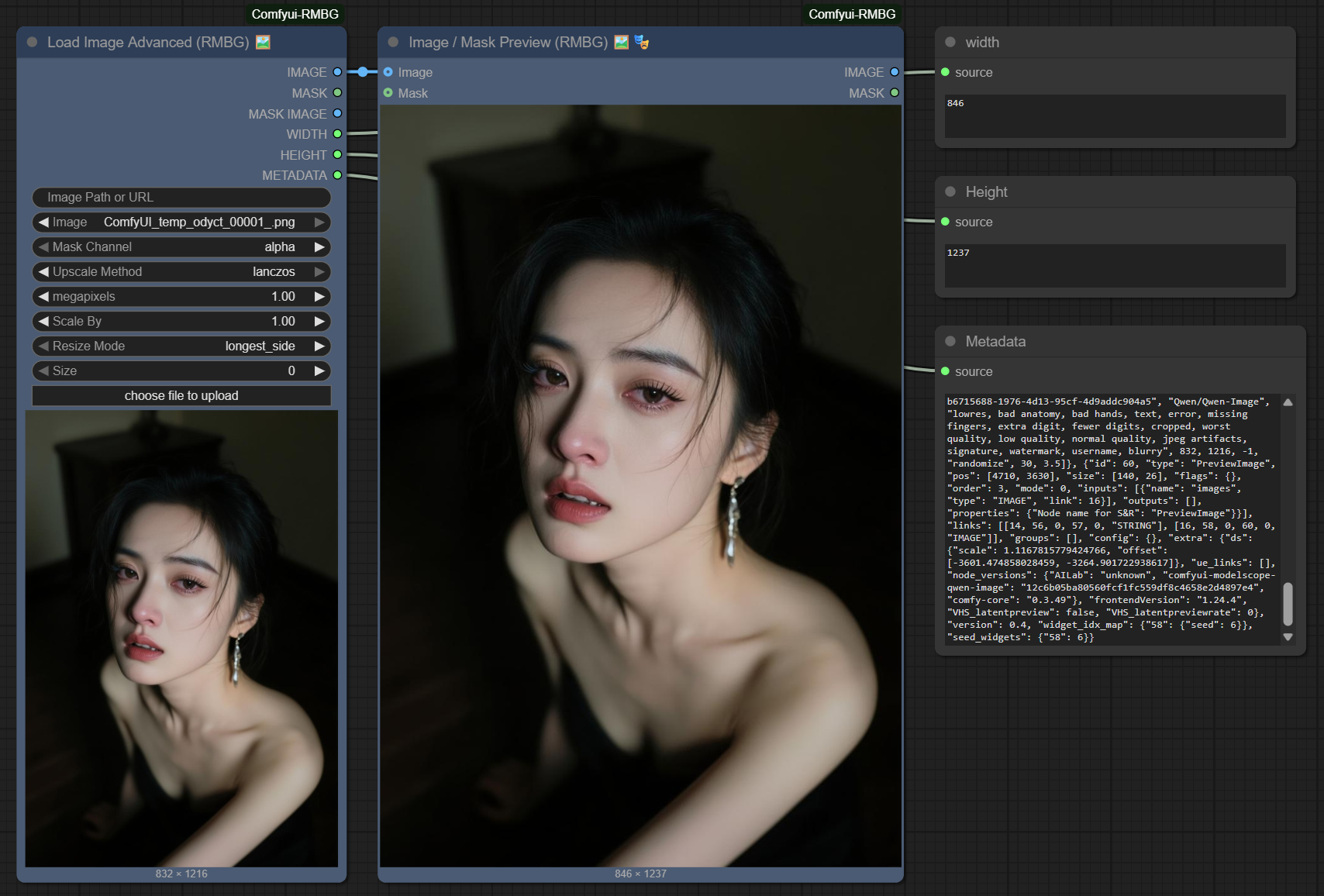This screenshot has height=896, width=1324.
Task: Open the Mask Channel alpha dropdown
Action: (x=181, y=247)
